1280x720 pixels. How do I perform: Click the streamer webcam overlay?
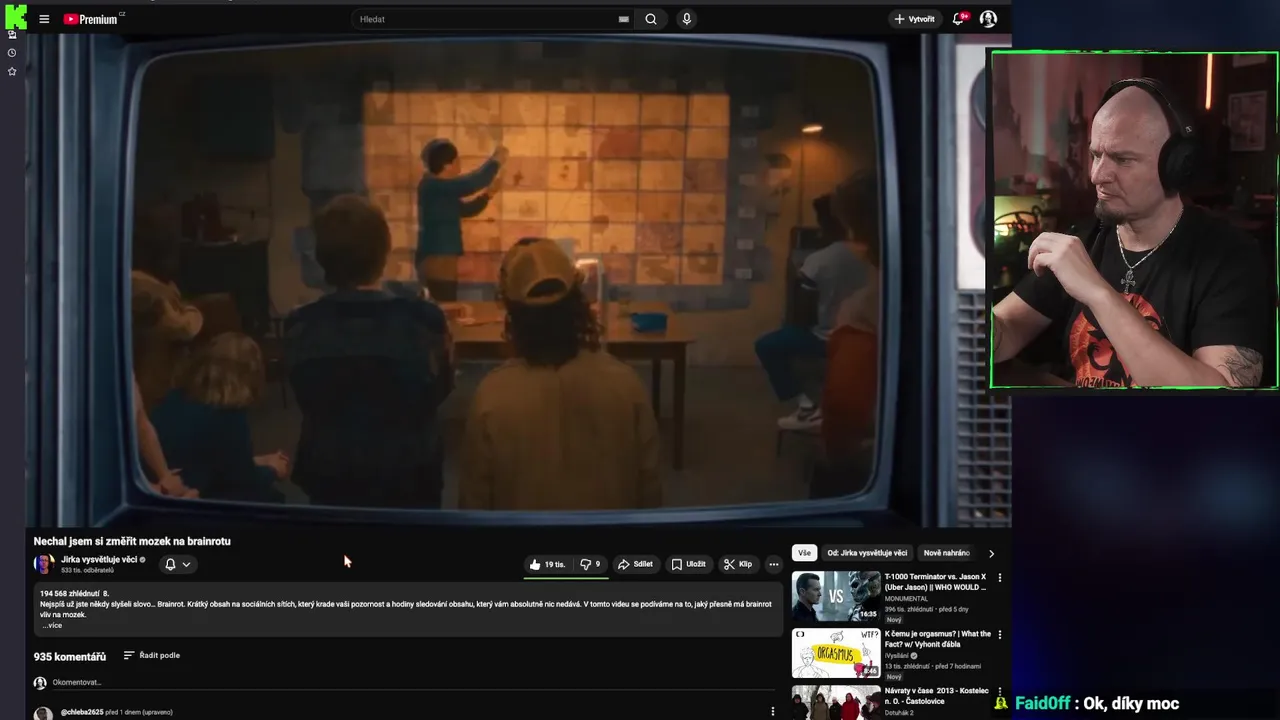(1134, 220)
